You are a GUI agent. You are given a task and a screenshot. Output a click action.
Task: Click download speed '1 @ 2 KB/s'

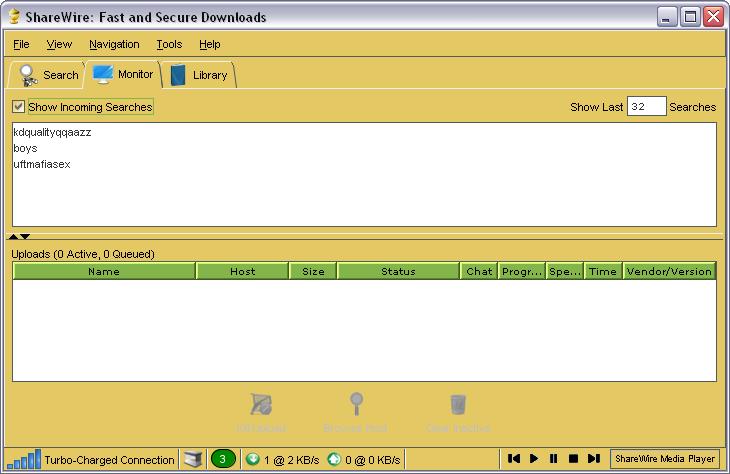click(x=291, y=460)
